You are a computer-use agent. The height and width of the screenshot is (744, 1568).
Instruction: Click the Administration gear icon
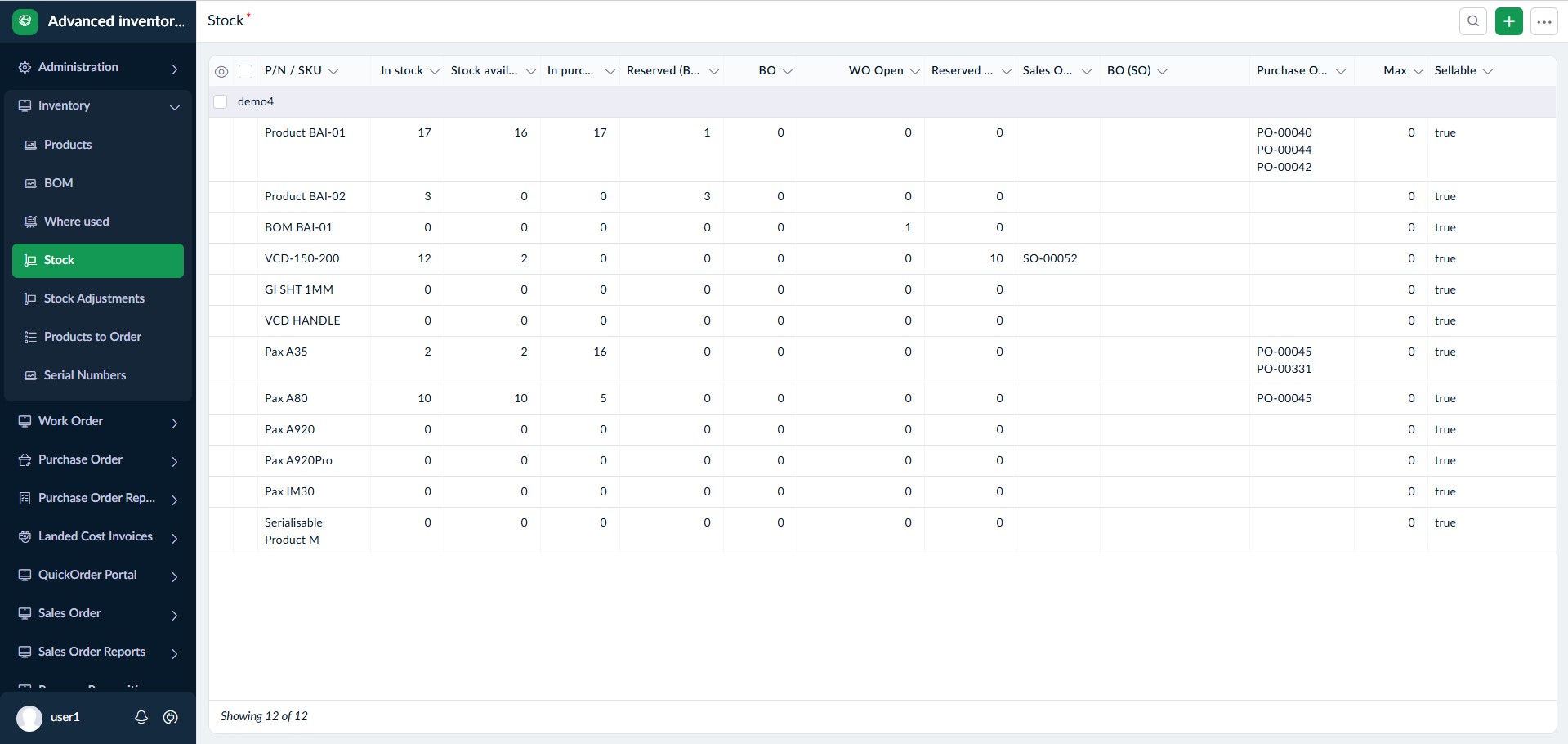tap(25, 67)
